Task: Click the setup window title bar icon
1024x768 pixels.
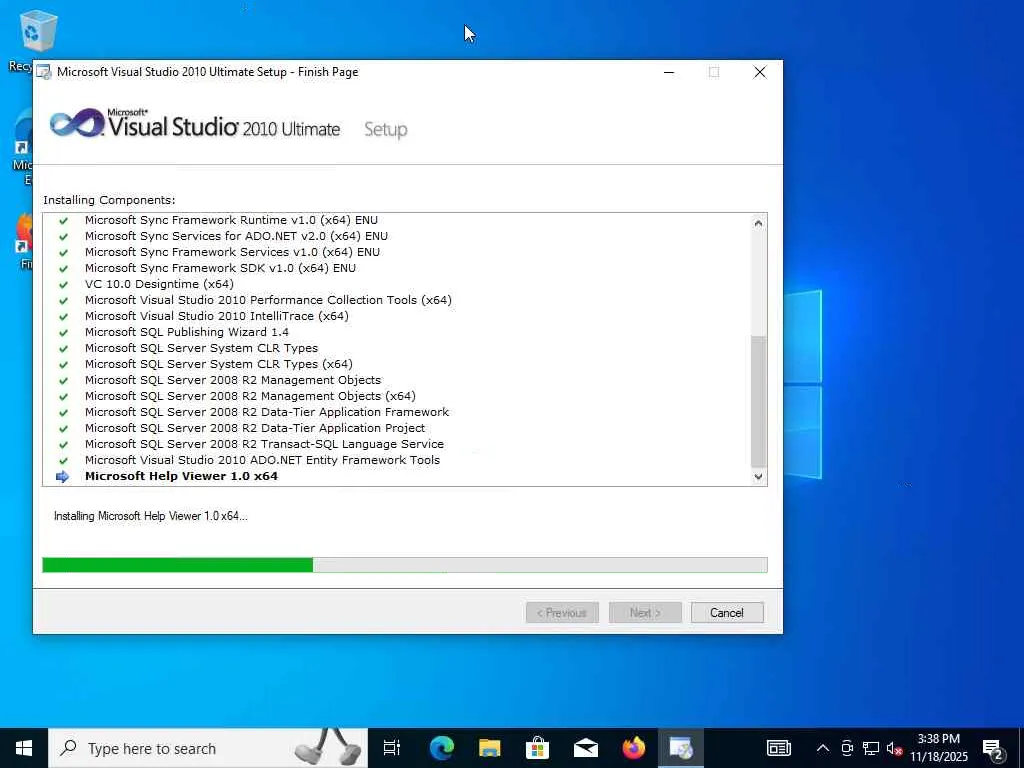Action: (x=44, y=72)
